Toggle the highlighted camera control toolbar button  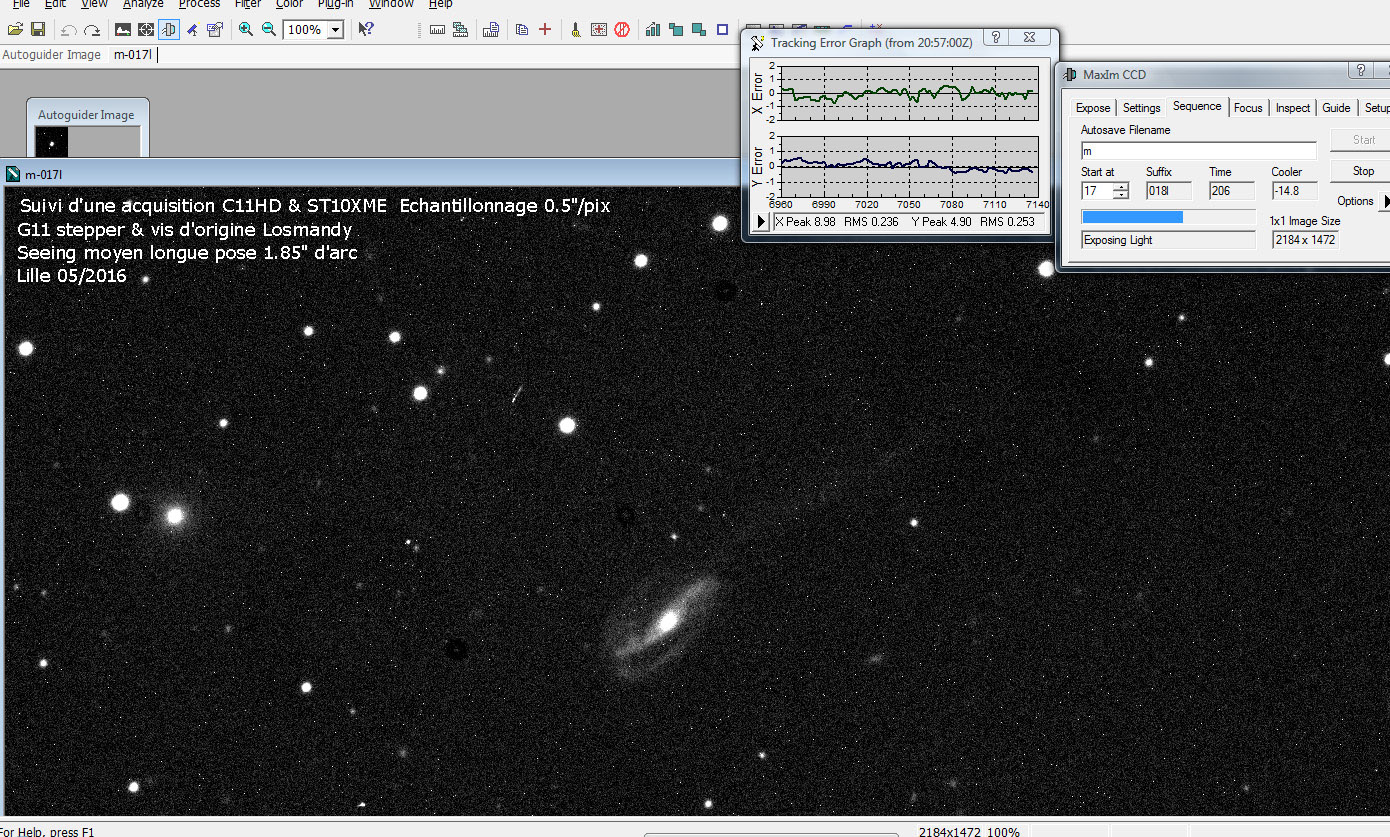coord(169,30)
